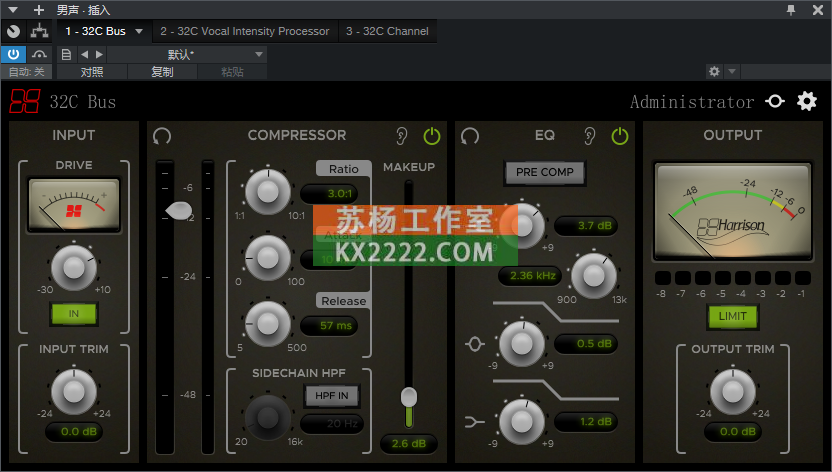Click the low EQ gain knob at 1.2 dB
The image size is (832, 472).
point(522,422)
